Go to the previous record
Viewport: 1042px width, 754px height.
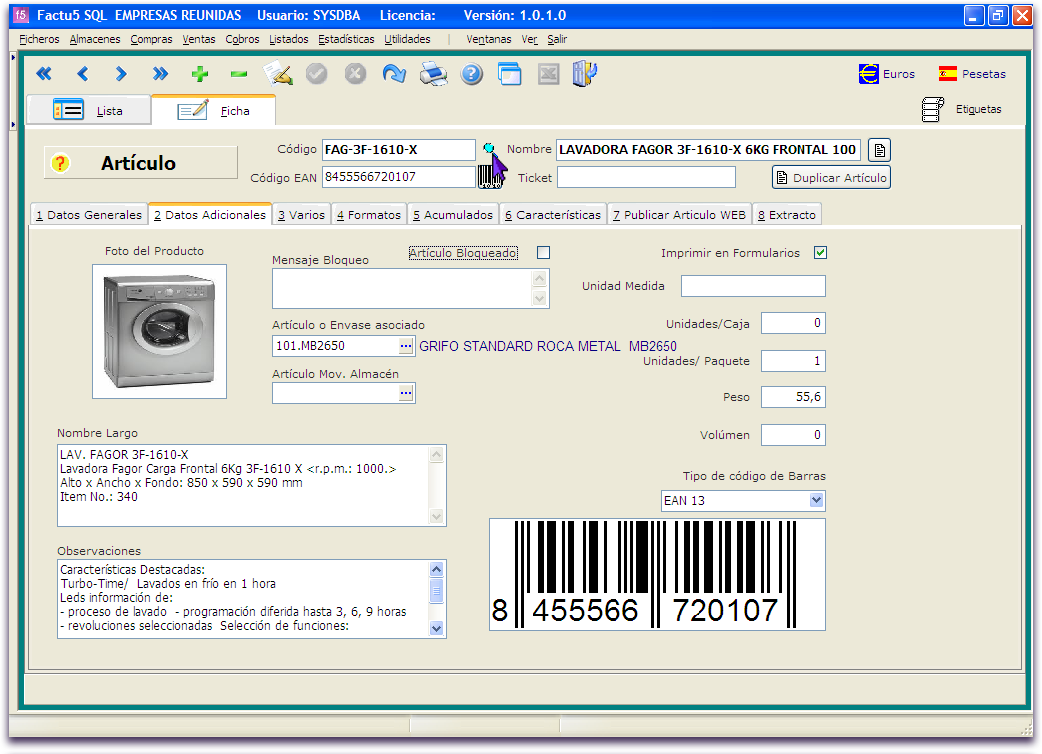click(x=82, y=74)
